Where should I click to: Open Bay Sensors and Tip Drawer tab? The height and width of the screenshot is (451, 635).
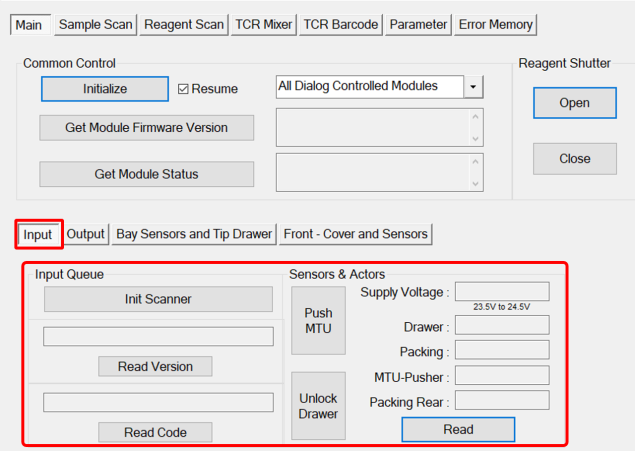194,234
